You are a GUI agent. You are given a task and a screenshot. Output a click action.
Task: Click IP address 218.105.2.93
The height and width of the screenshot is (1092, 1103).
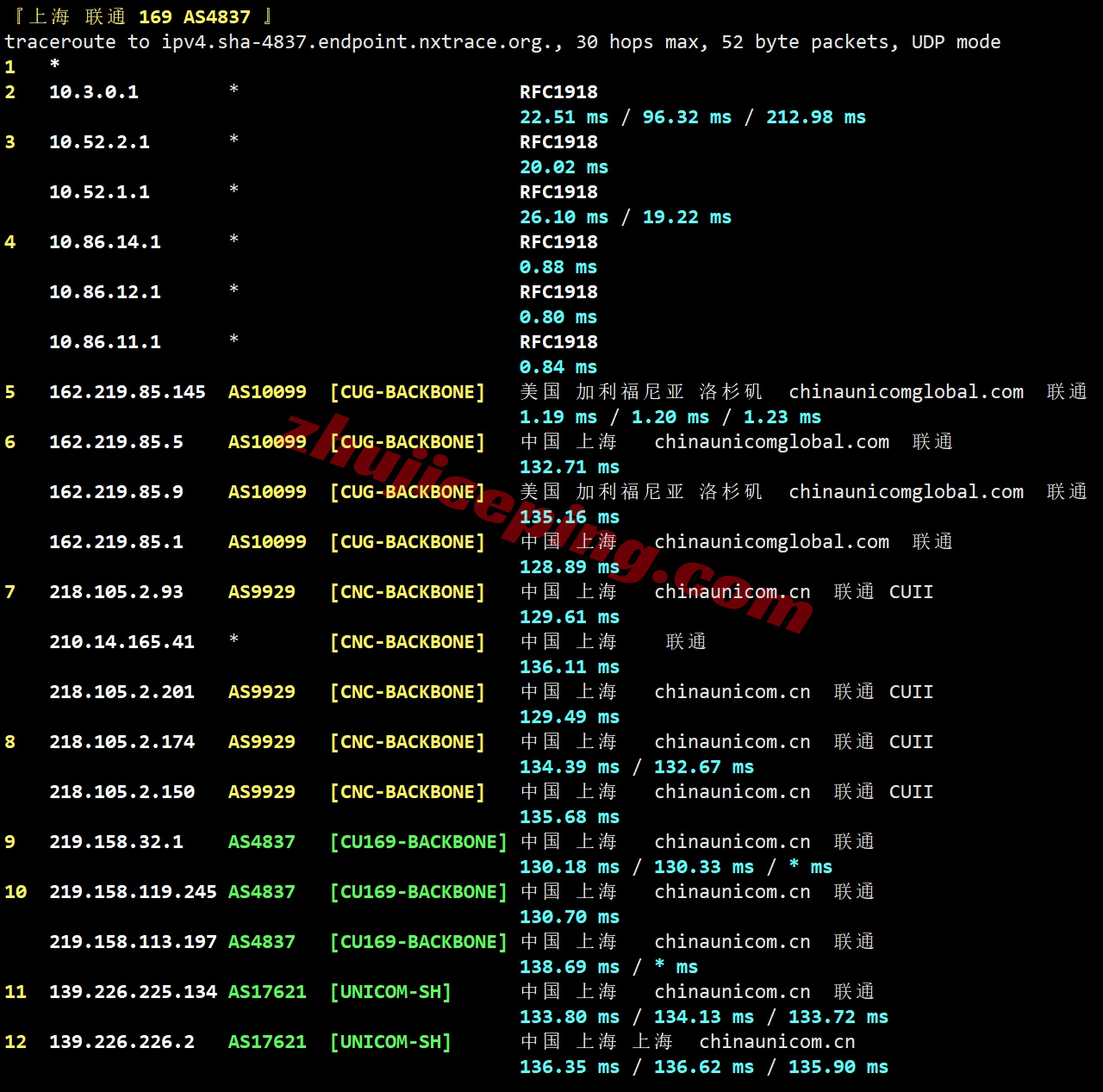(x=116, y=592)
